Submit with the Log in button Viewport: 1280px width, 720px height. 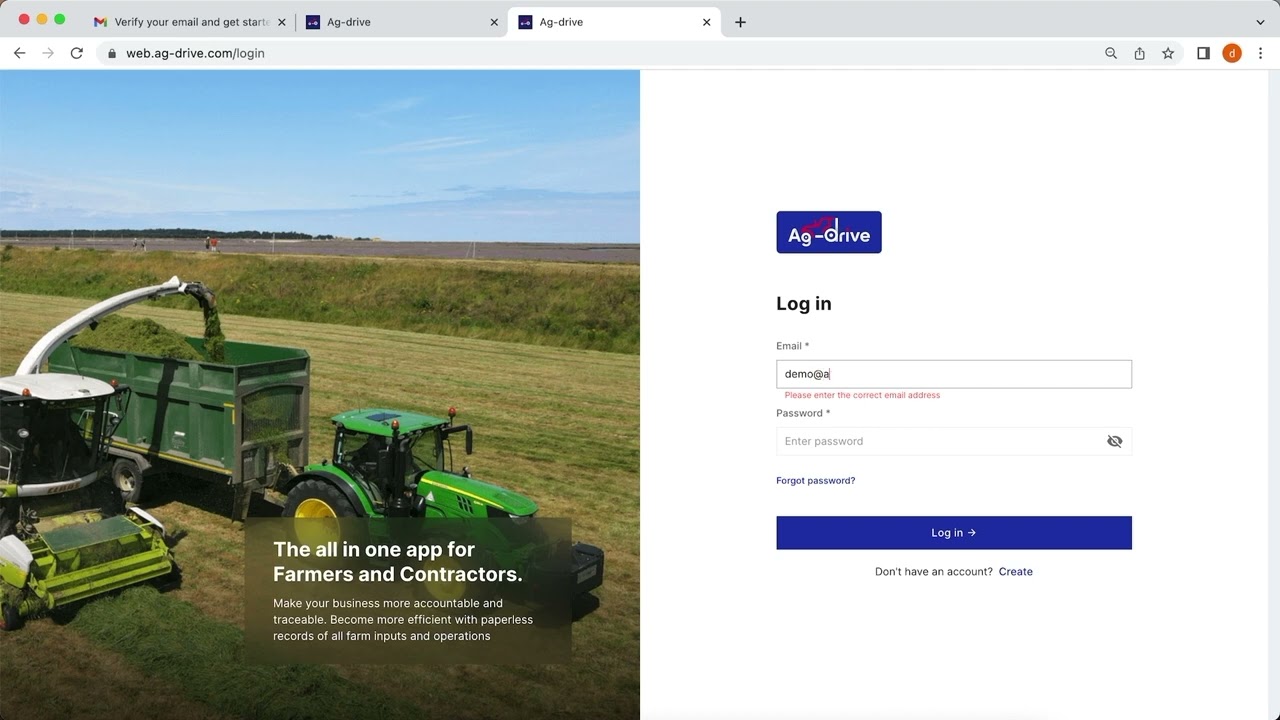954,533
